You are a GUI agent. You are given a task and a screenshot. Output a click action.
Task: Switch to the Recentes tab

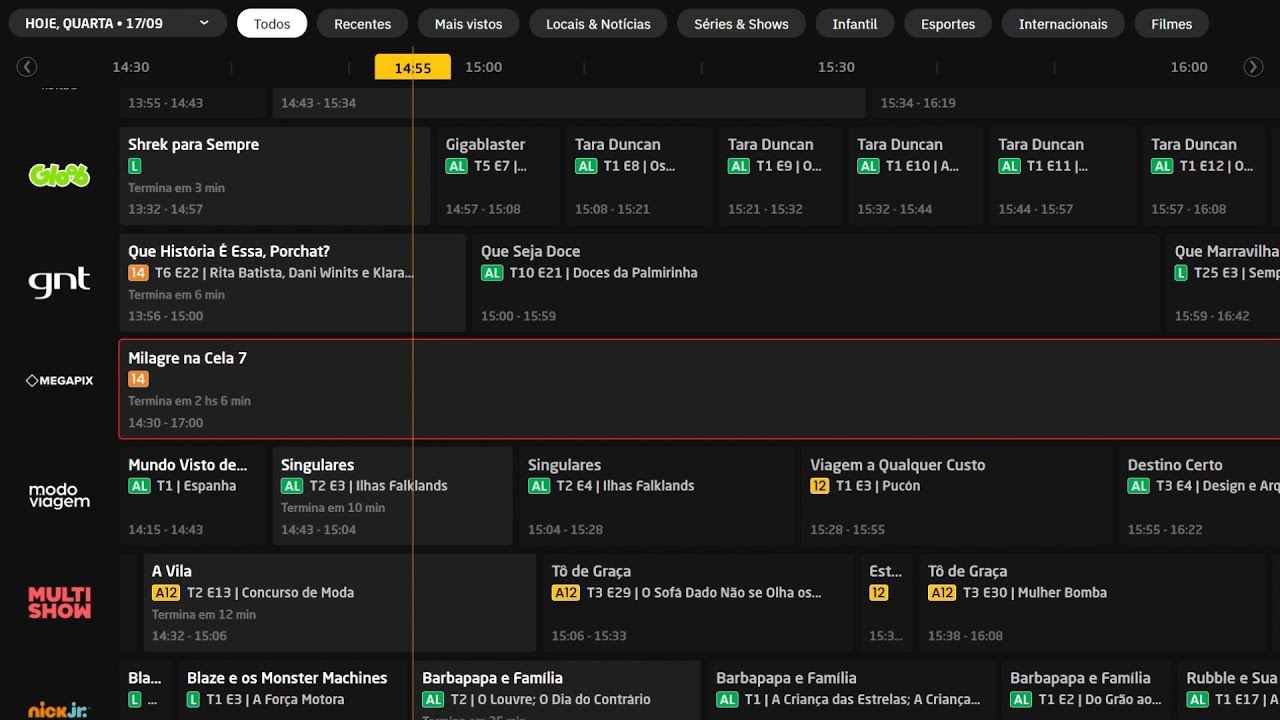pyautogui.click(x=363, y=24)
